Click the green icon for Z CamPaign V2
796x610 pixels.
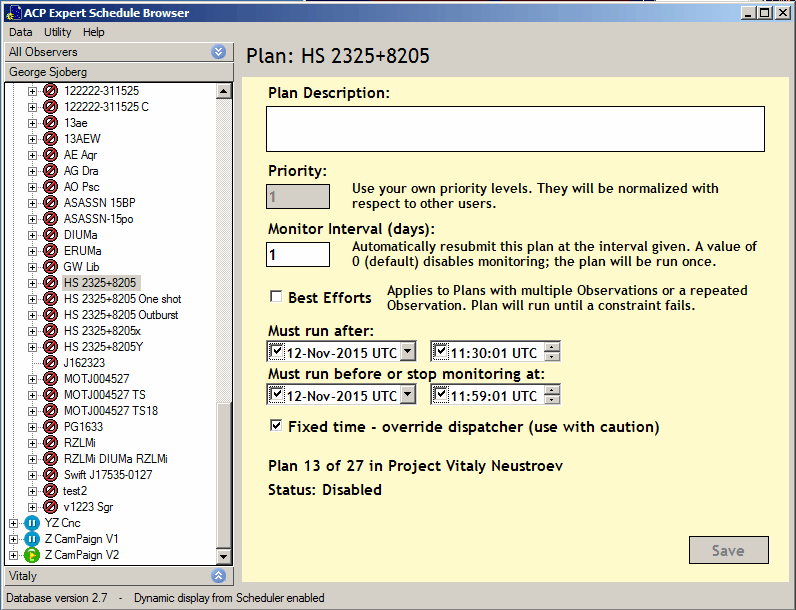tap(31, 555)
